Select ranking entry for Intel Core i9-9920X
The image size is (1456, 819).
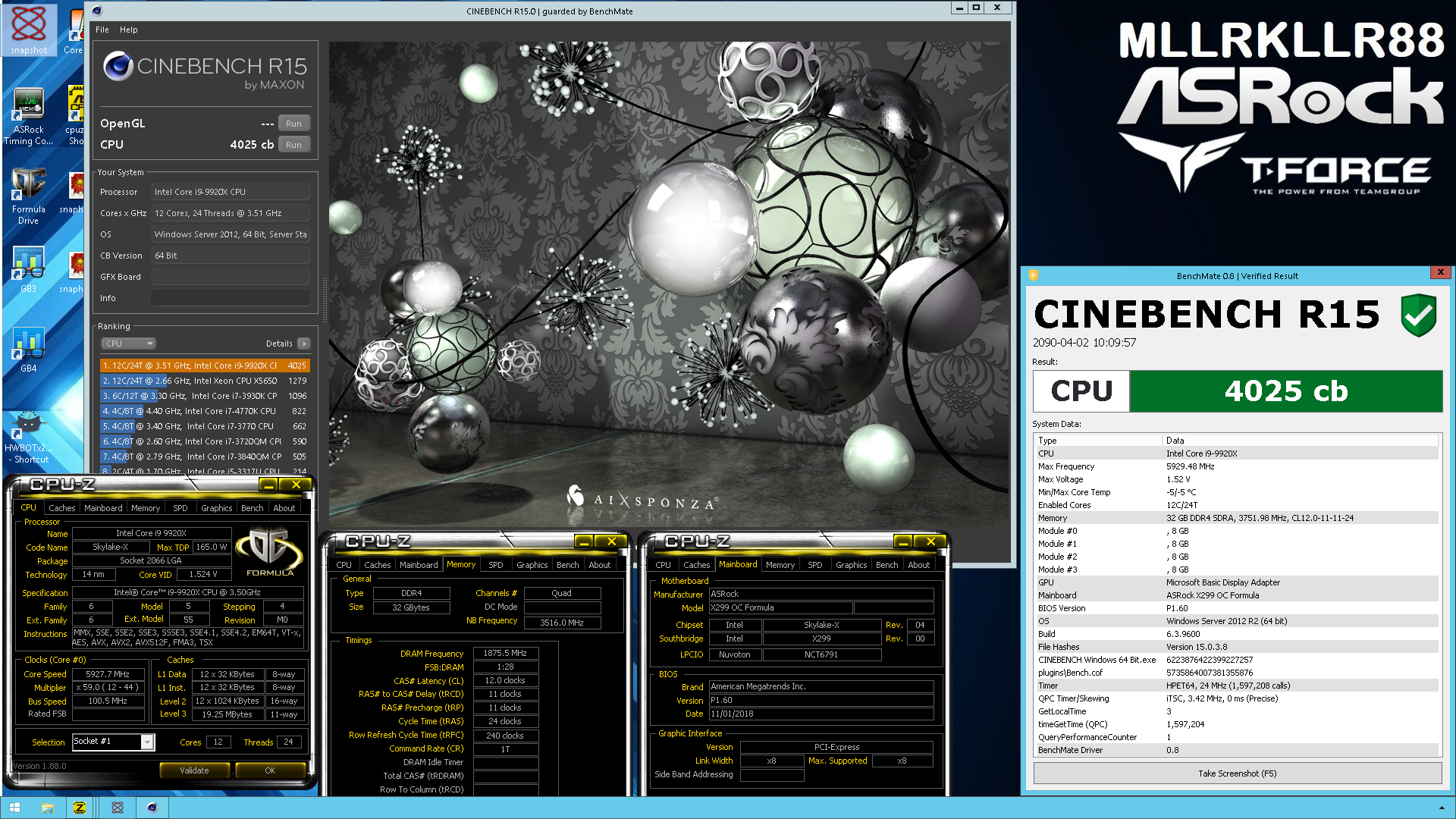pyautogui.click(x=205, y=366)
